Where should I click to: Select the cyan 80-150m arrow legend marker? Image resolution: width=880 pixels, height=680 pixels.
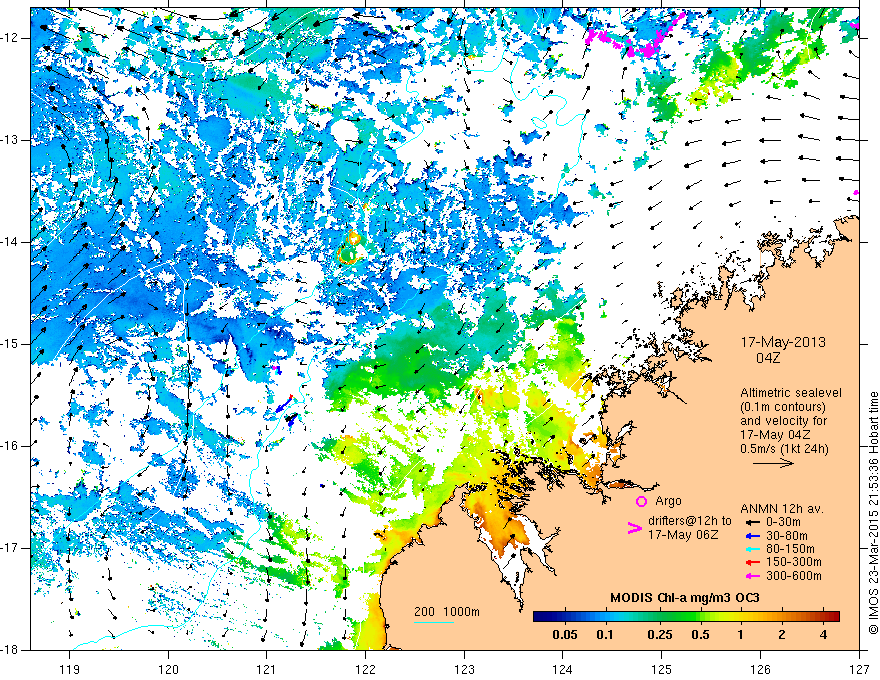(753, 549)
